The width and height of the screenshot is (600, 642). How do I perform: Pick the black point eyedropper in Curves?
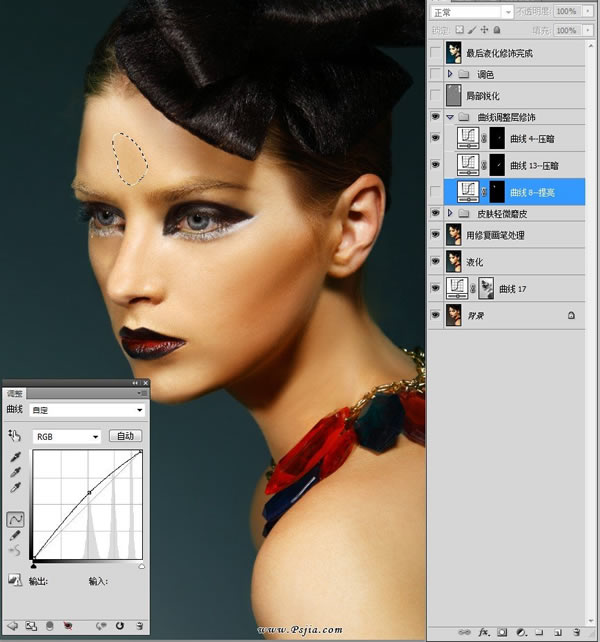click(x=16, y=457)
